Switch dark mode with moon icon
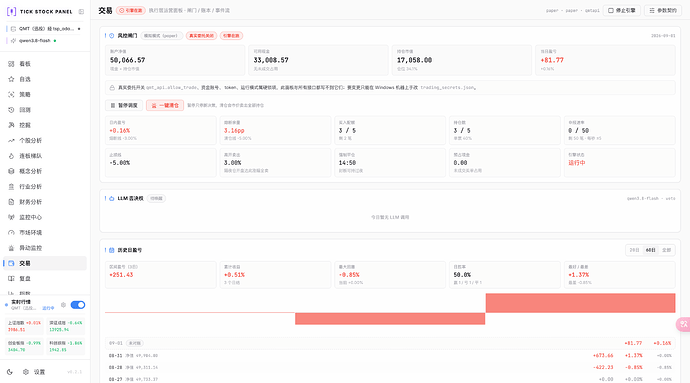690x383 pixels. pos(10,372)
